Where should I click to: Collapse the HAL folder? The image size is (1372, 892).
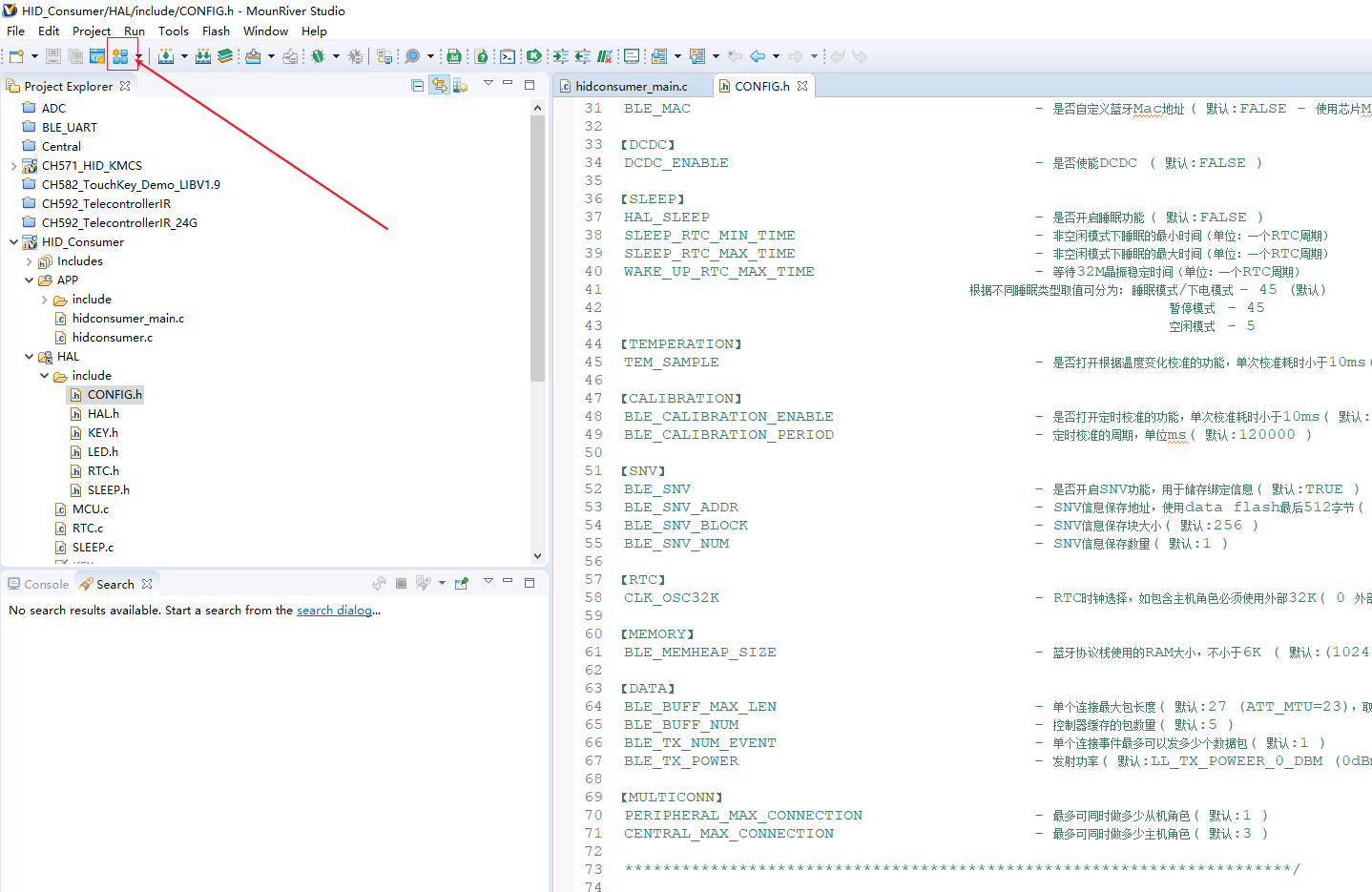click(x=29, y=356)
